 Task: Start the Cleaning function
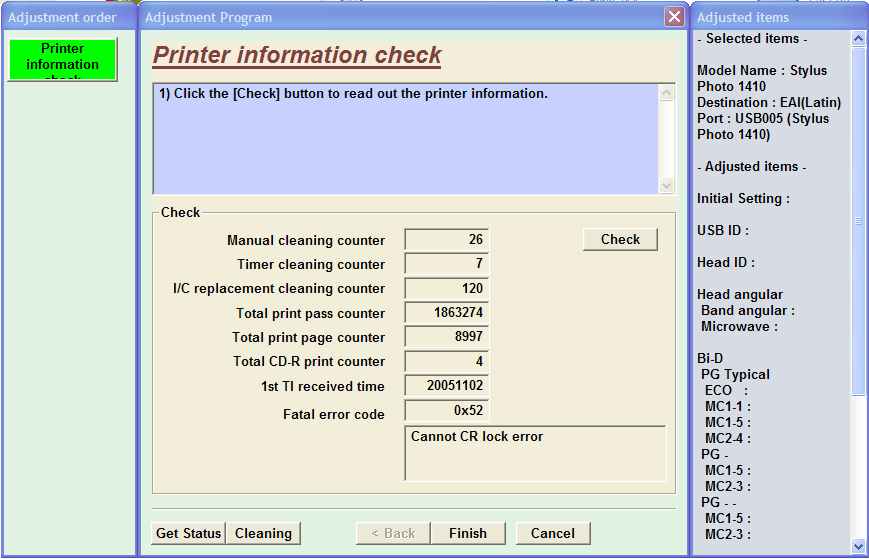click(263, 533)
